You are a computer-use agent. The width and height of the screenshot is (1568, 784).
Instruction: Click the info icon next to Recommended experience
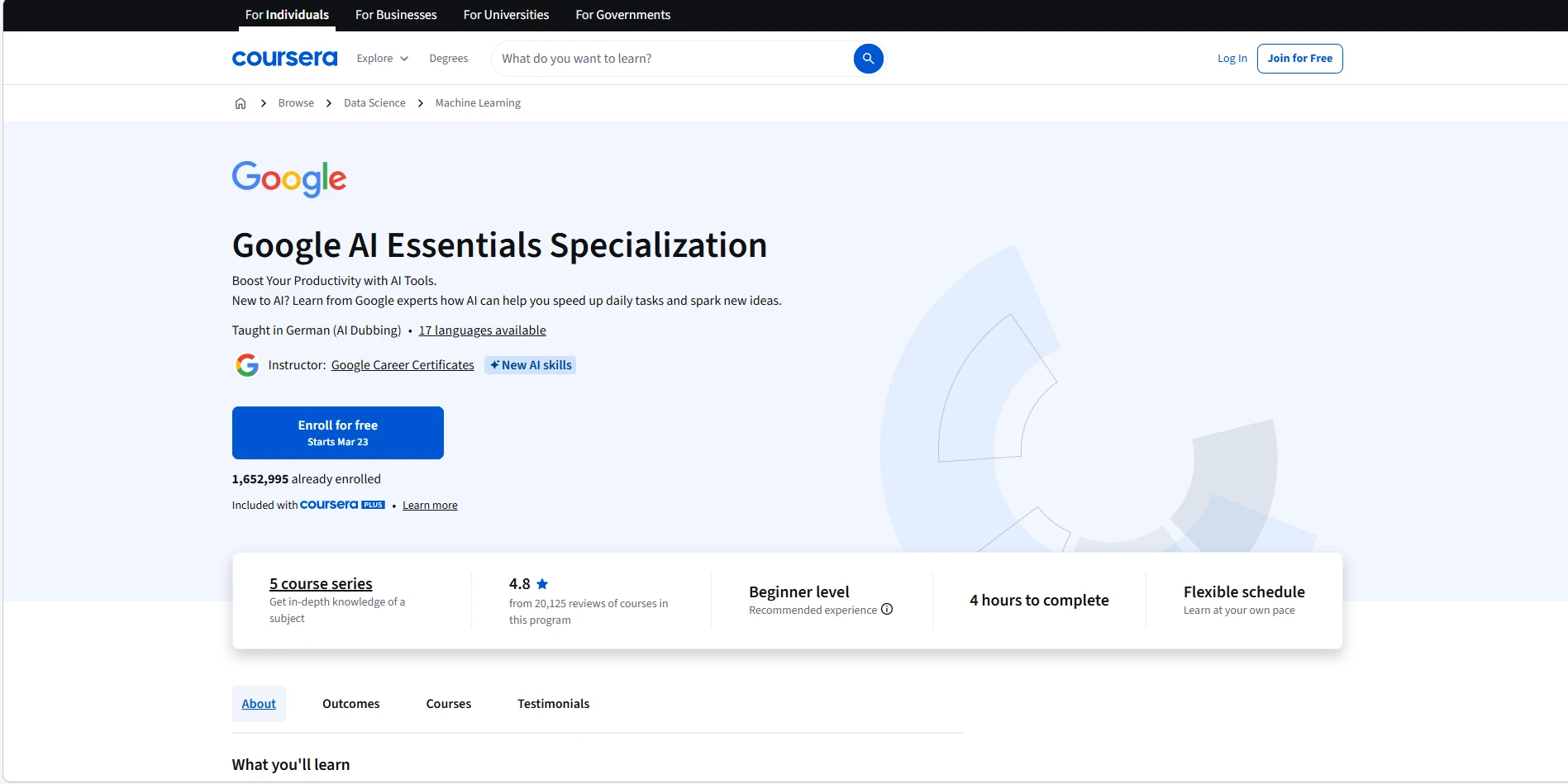tap(887, 610)
